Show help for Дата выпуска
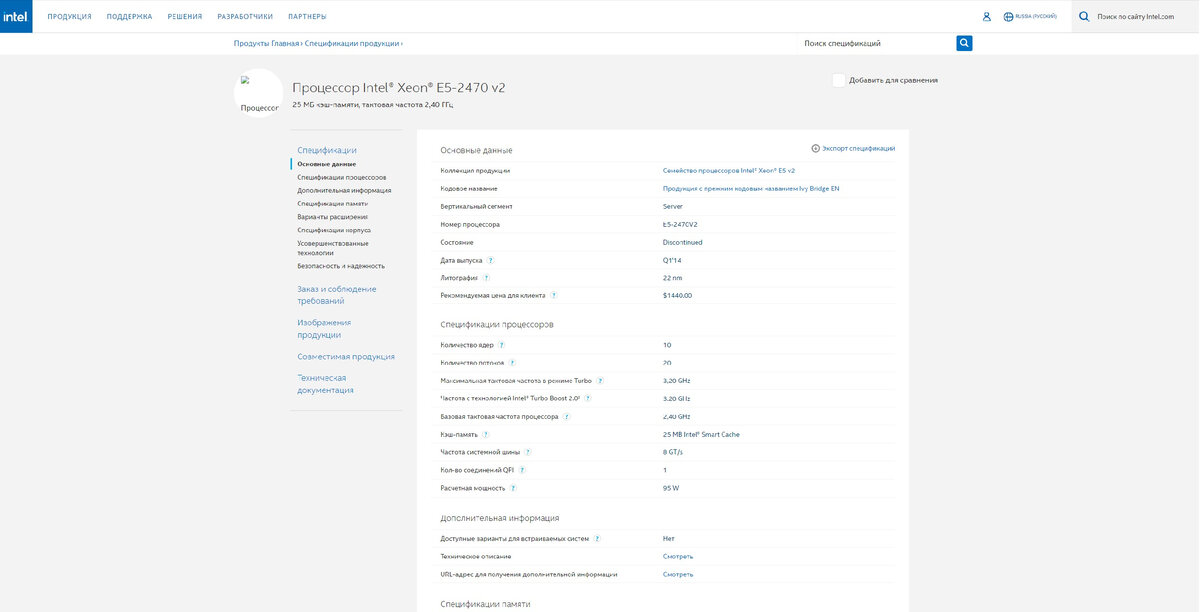This screenshot has height=612, width=1200. [491, 260]
